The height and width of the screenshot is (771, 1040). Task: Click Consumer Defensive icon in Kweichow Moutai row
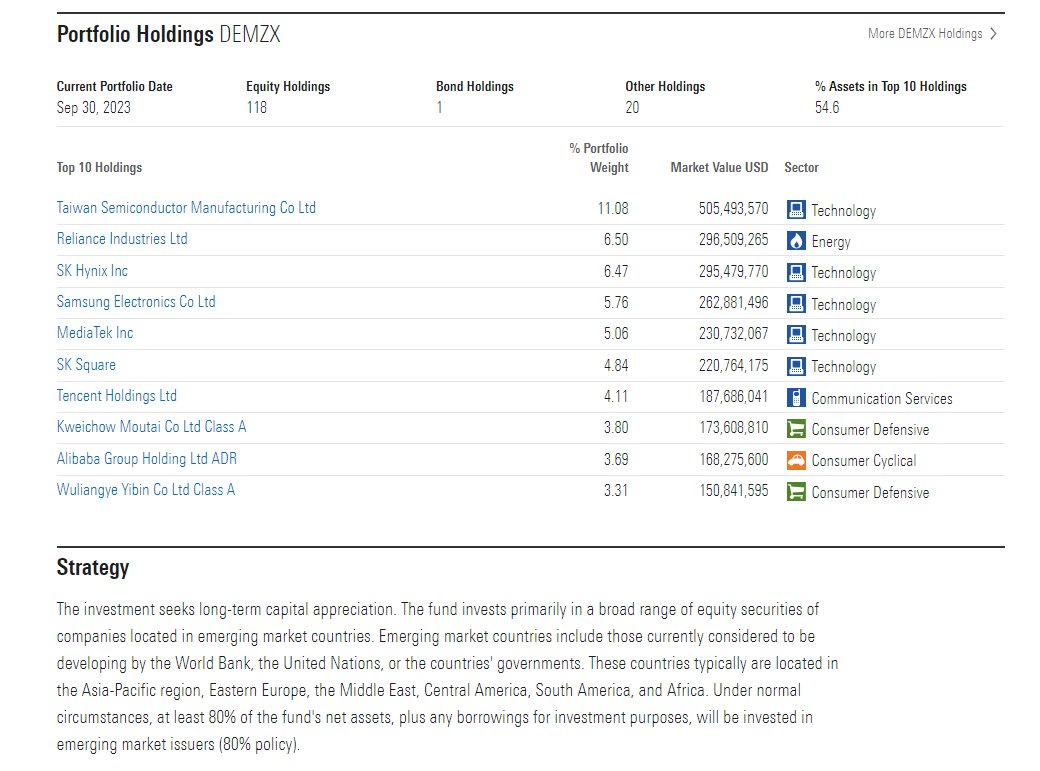click(796, 429)
